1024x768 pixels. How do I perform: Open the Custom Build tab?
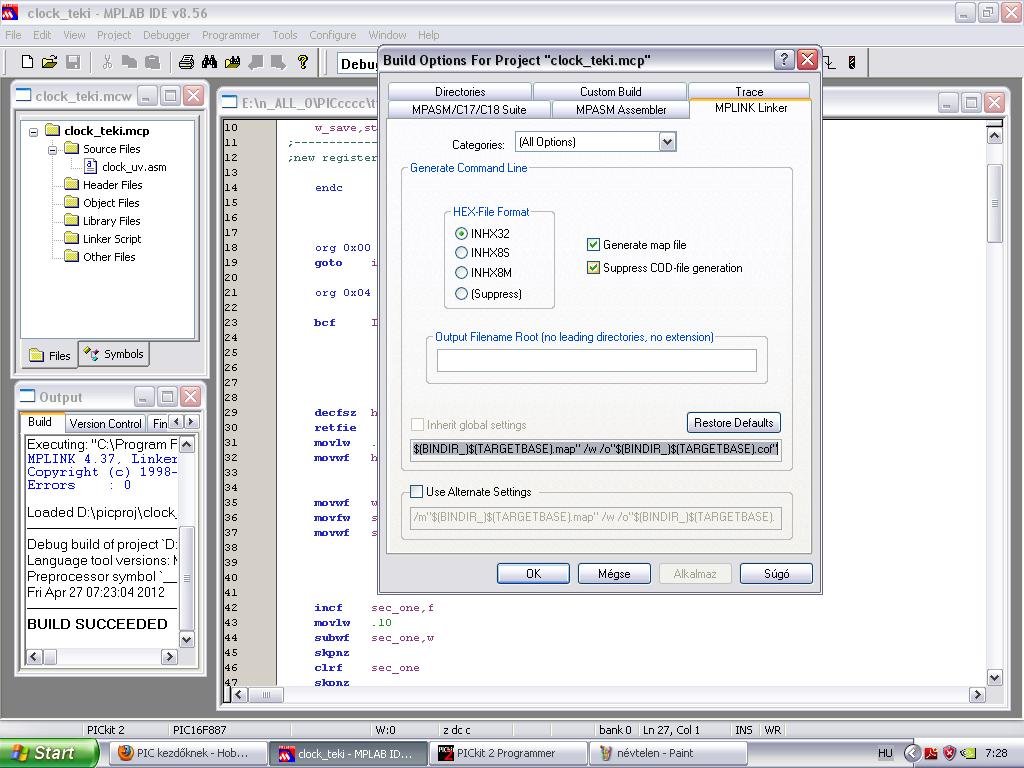click(610, 91)
